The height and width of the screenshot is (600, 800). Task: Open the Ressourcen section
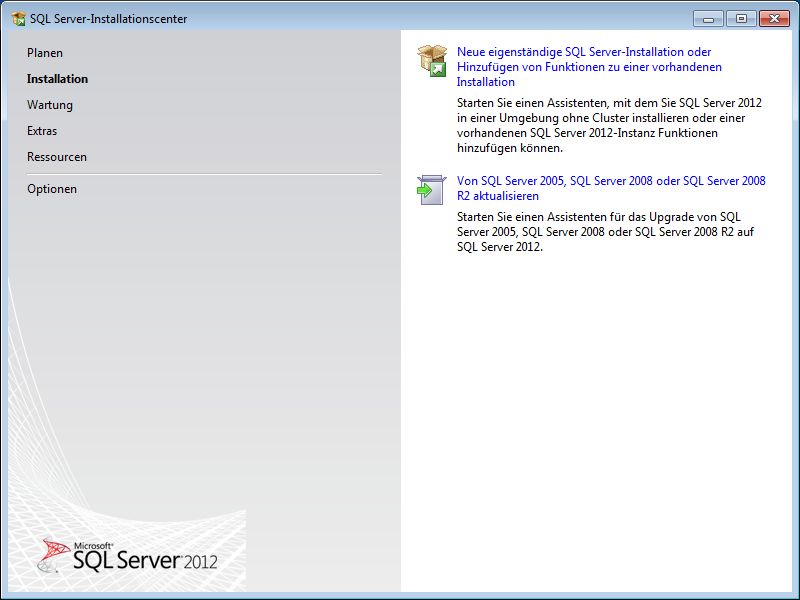tap(57, 157)
